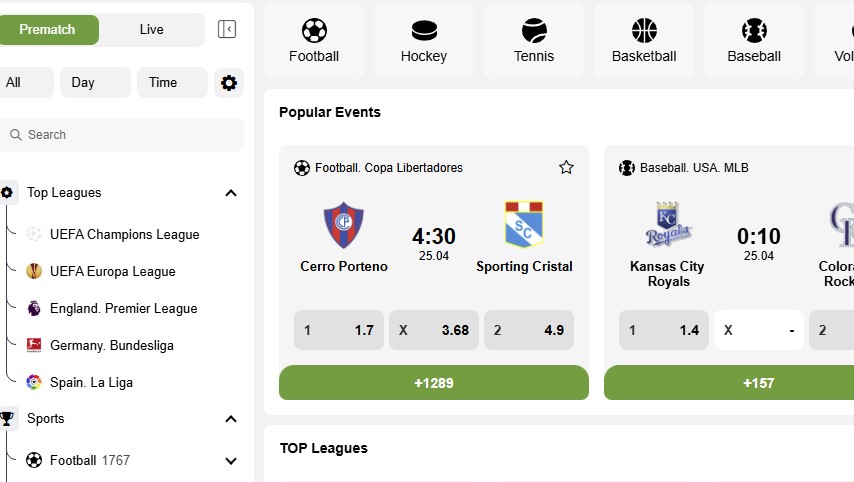Click the Search input field
Image resolution: width=854 pixels, height=482 pixels.
pyautogui.click(x=122, y=135)
